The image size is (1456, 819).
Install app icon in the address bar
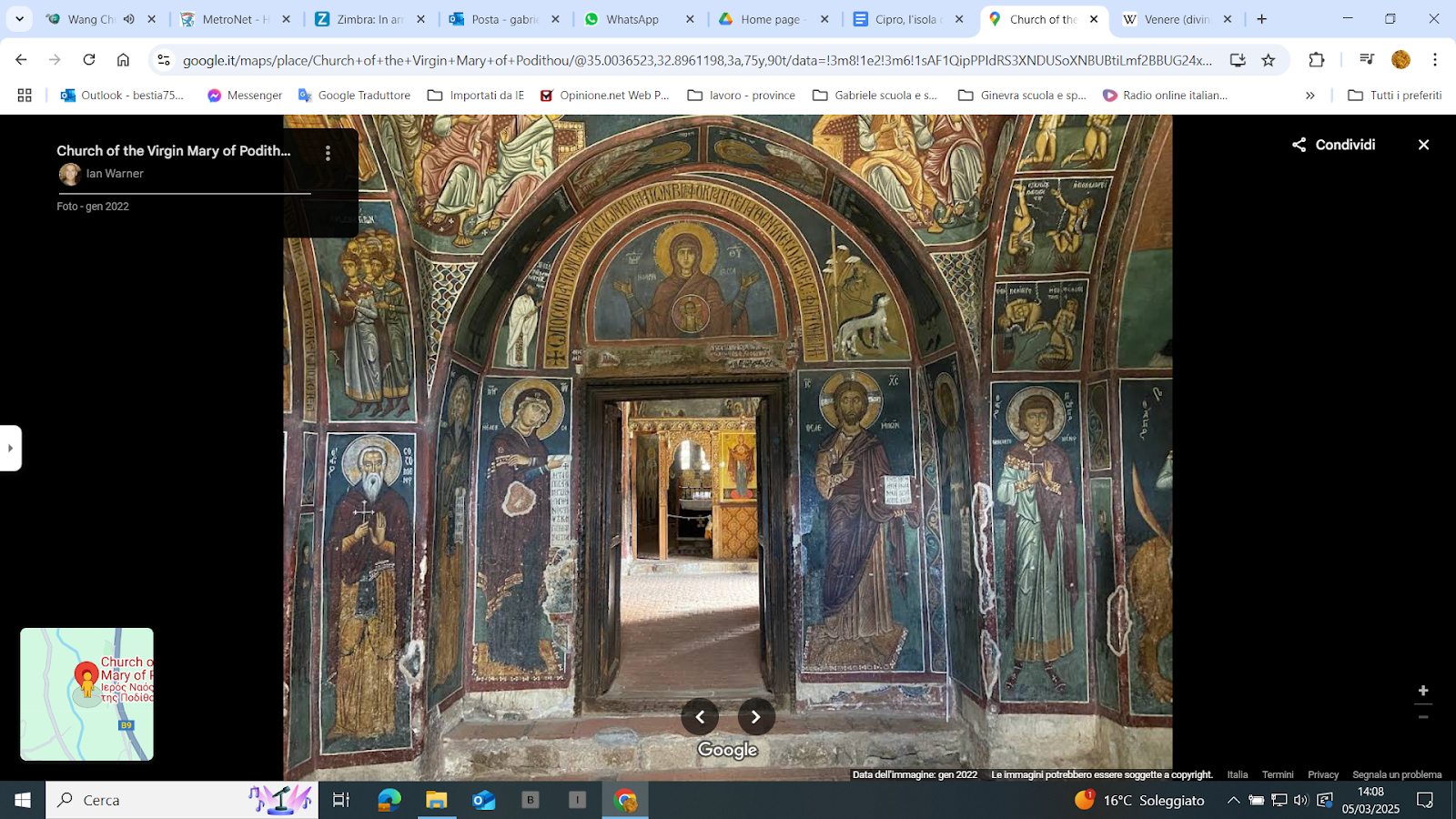point(1238,60)
